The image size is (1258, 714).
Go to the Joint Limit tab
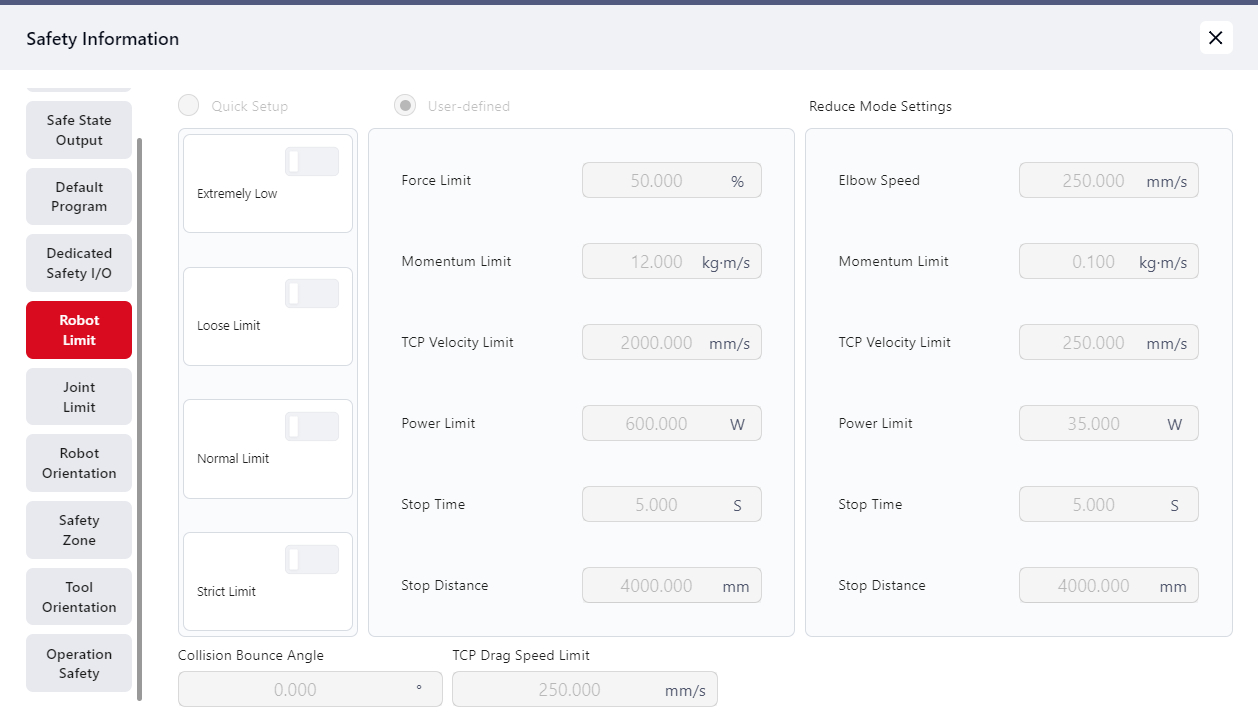(x=79, y=397)
